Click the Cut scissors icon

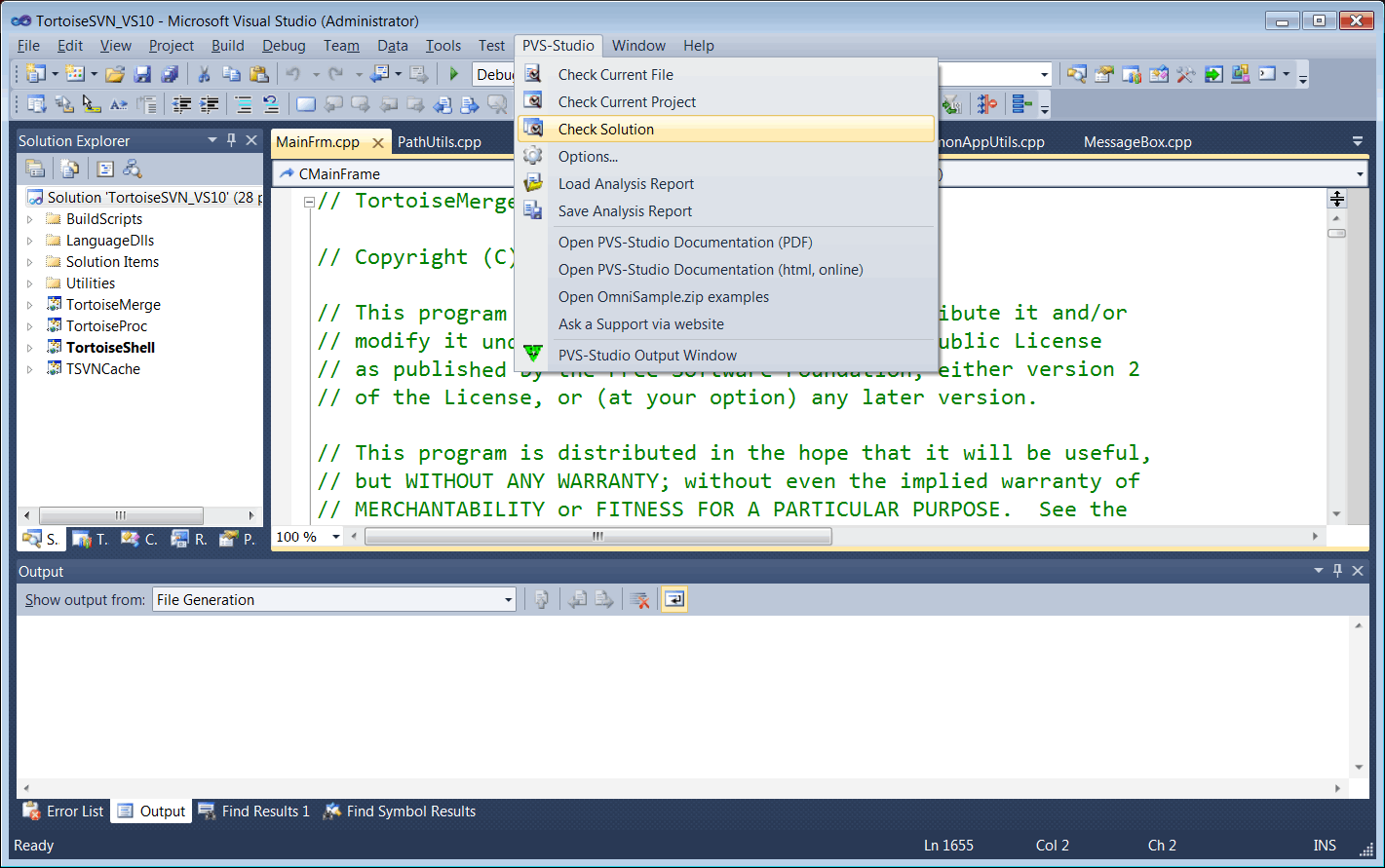click(204, 74)
